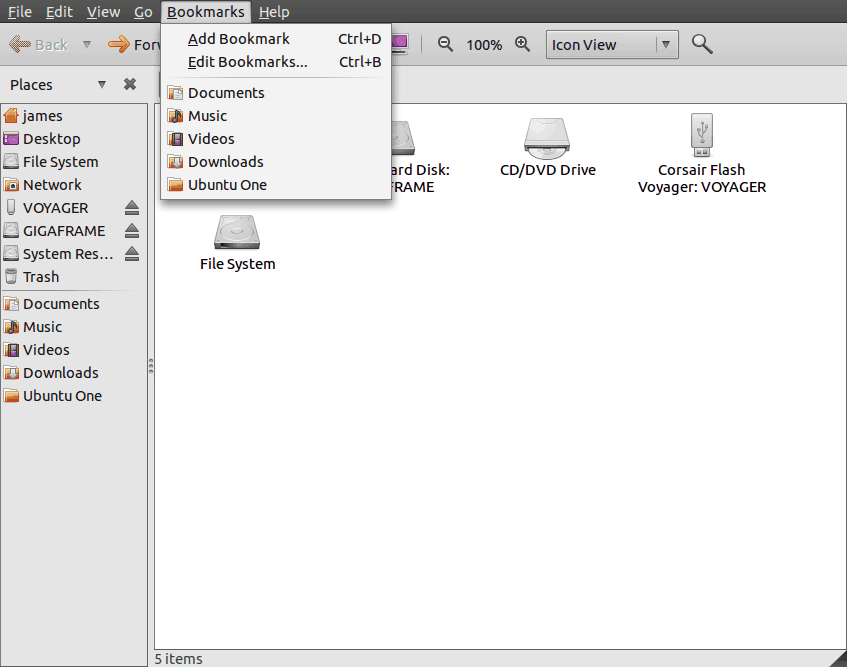Click the sidebar resize handle
This screenshot has width=847, height=667.
(150, 367)
